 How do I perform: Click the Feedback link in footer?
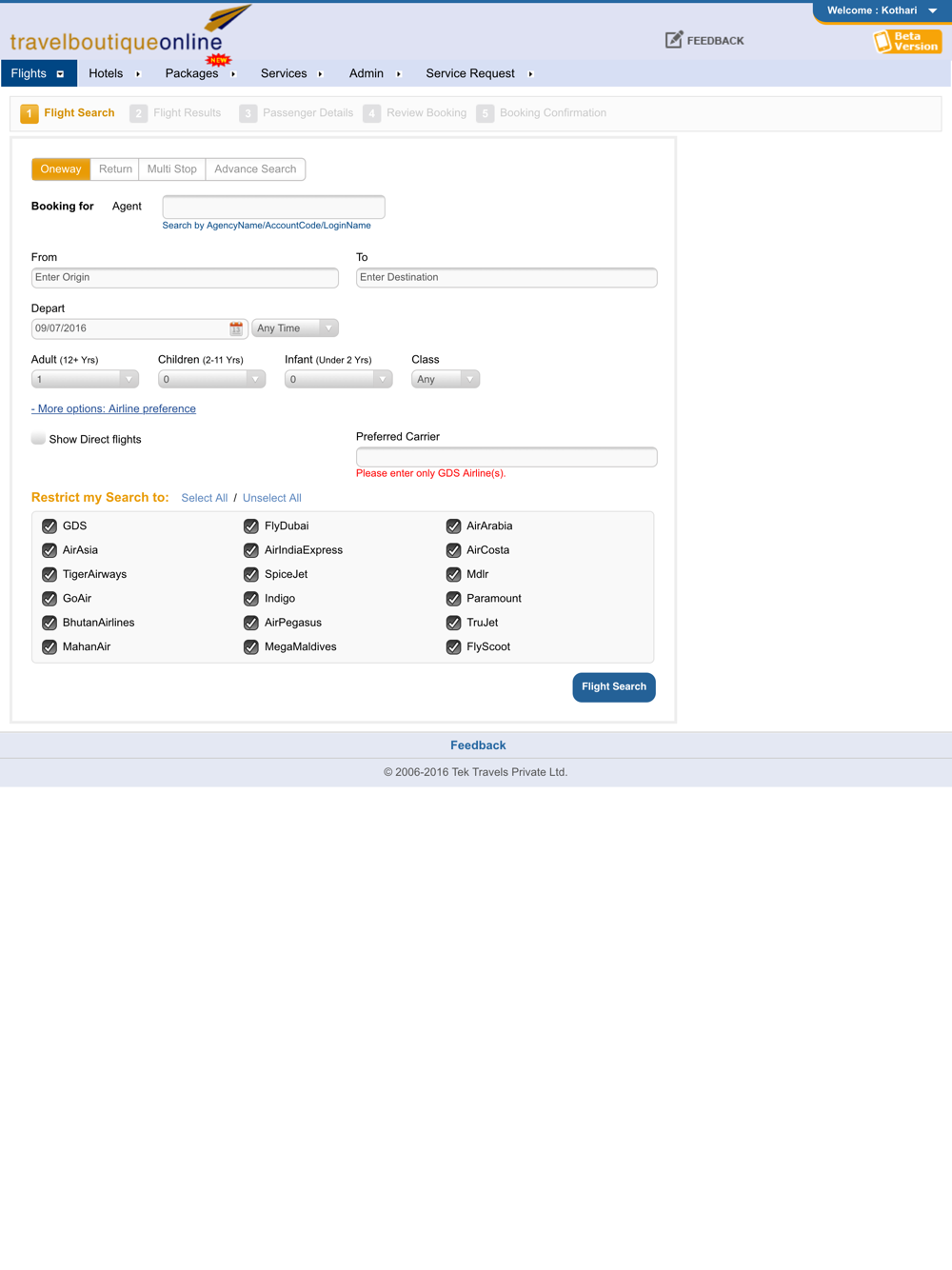[478, 745]
